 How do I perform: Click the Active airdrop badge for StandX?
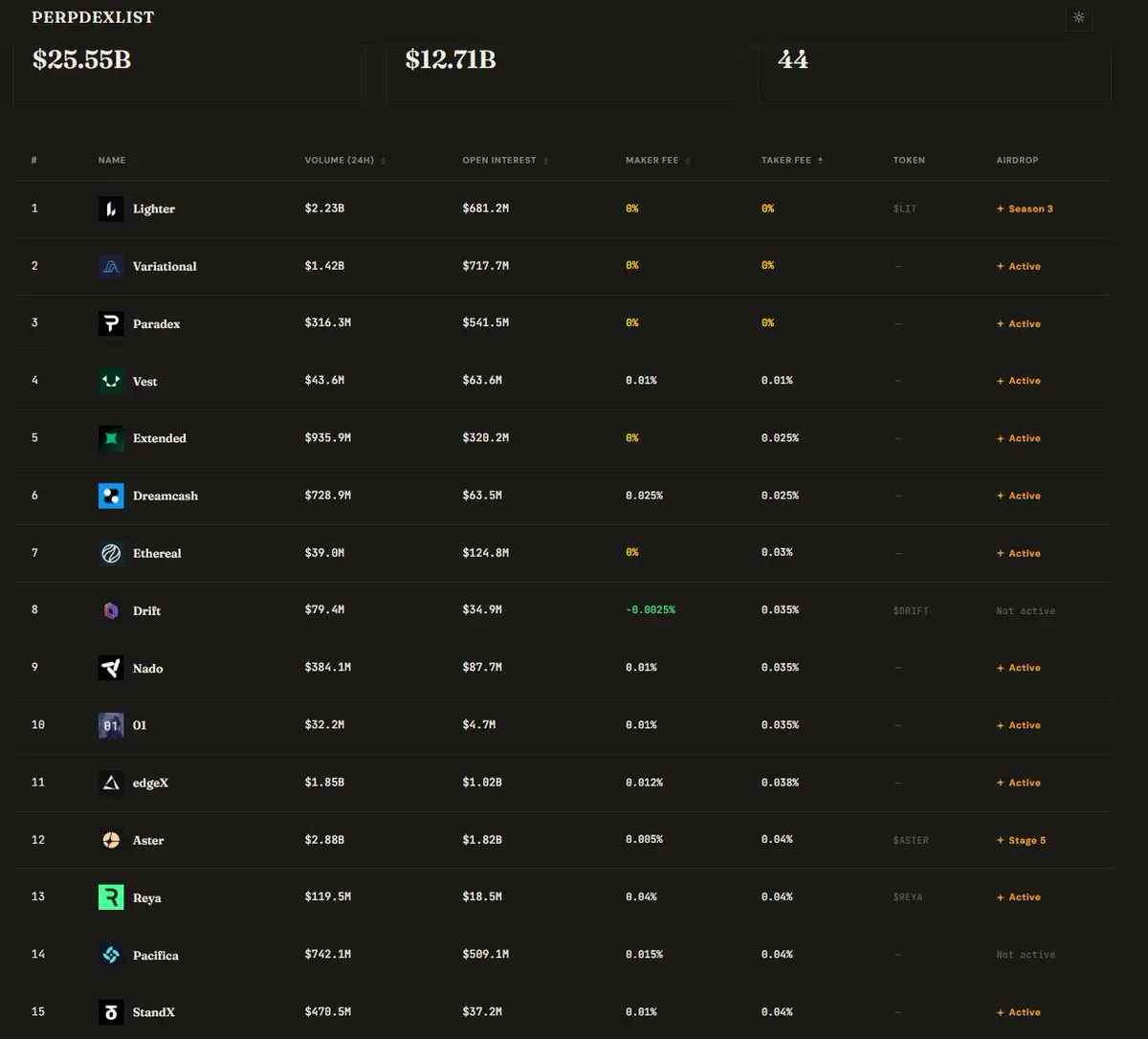pyautogui.click(x=1019, y=1012)
